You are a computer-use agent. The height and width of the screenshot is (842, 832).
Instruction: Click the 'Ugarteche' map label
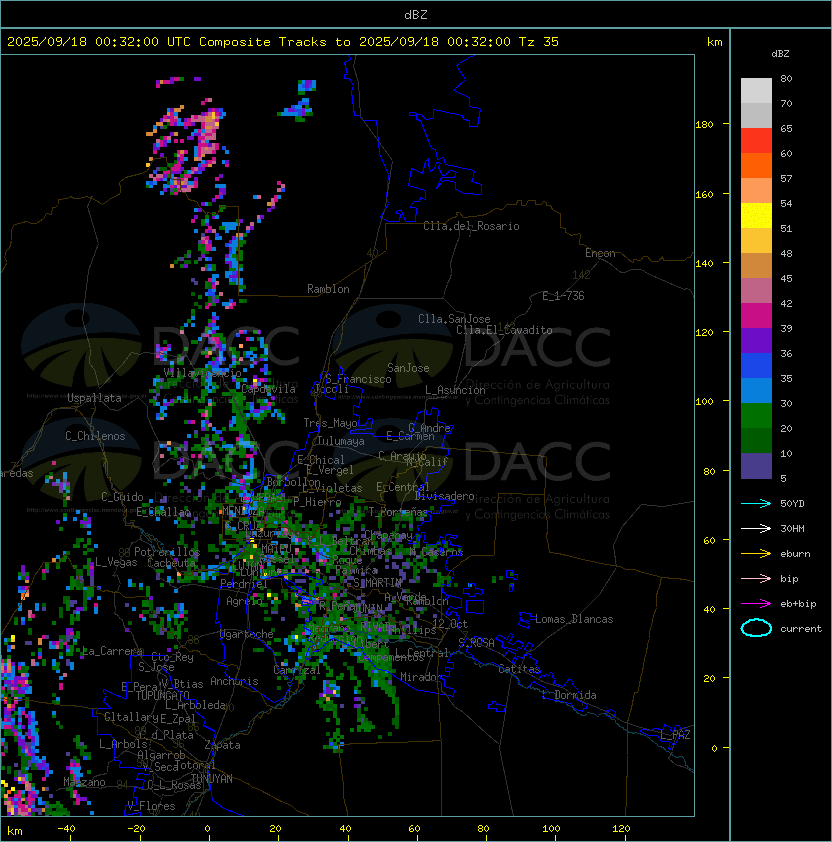[x=247, y=634]
